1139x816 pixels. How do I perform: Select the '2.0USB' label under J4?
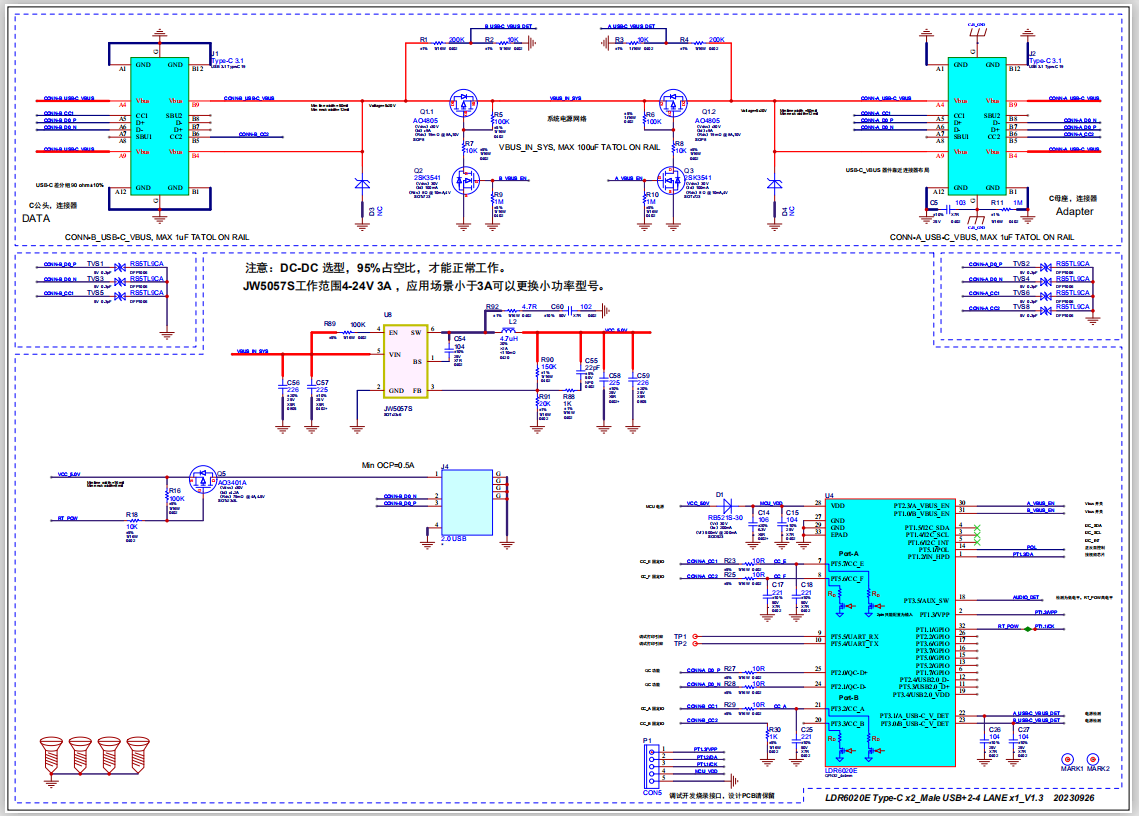pyautogui.click(x=454, y=539)
